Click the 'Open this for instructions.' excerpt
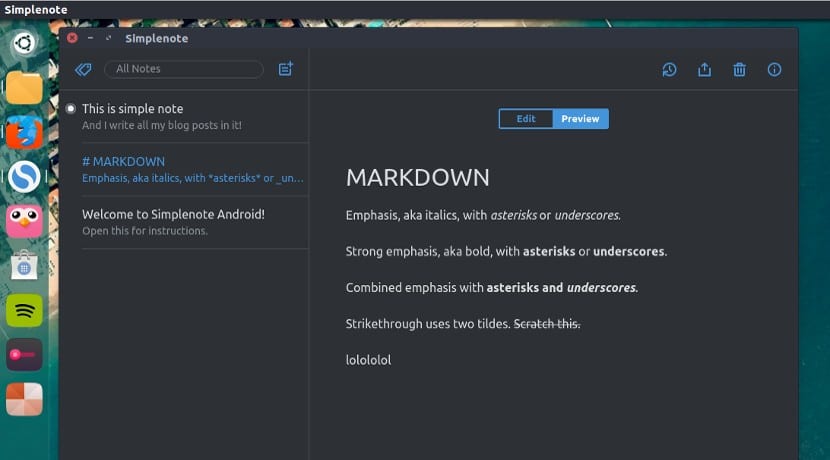Image resolution: width=830 pixels, height=460 pixels. (145, 231)
